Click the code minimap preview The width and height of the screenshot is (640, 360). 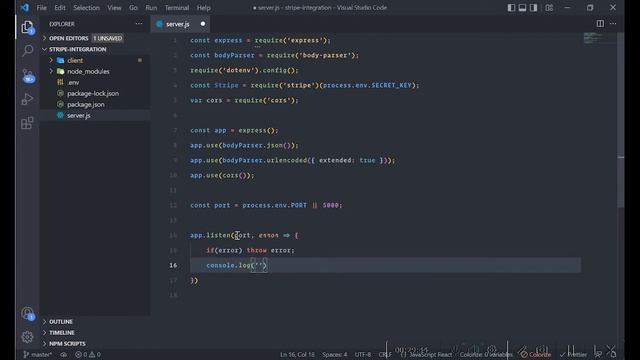[598, 39]
